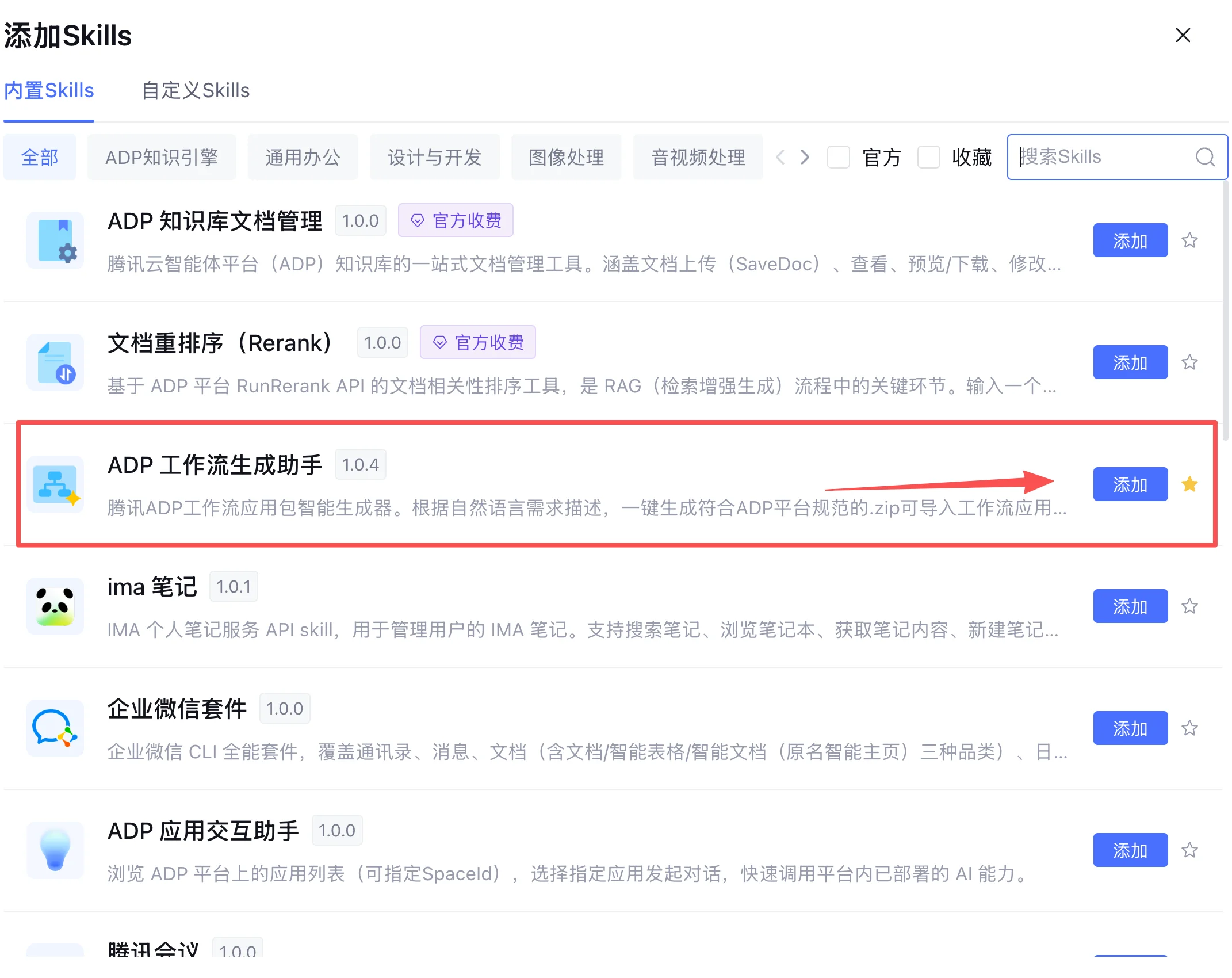Open the 文档重排序 (Rerank) title
This screenshot has width=1232, height=978.
pos(220,343)
